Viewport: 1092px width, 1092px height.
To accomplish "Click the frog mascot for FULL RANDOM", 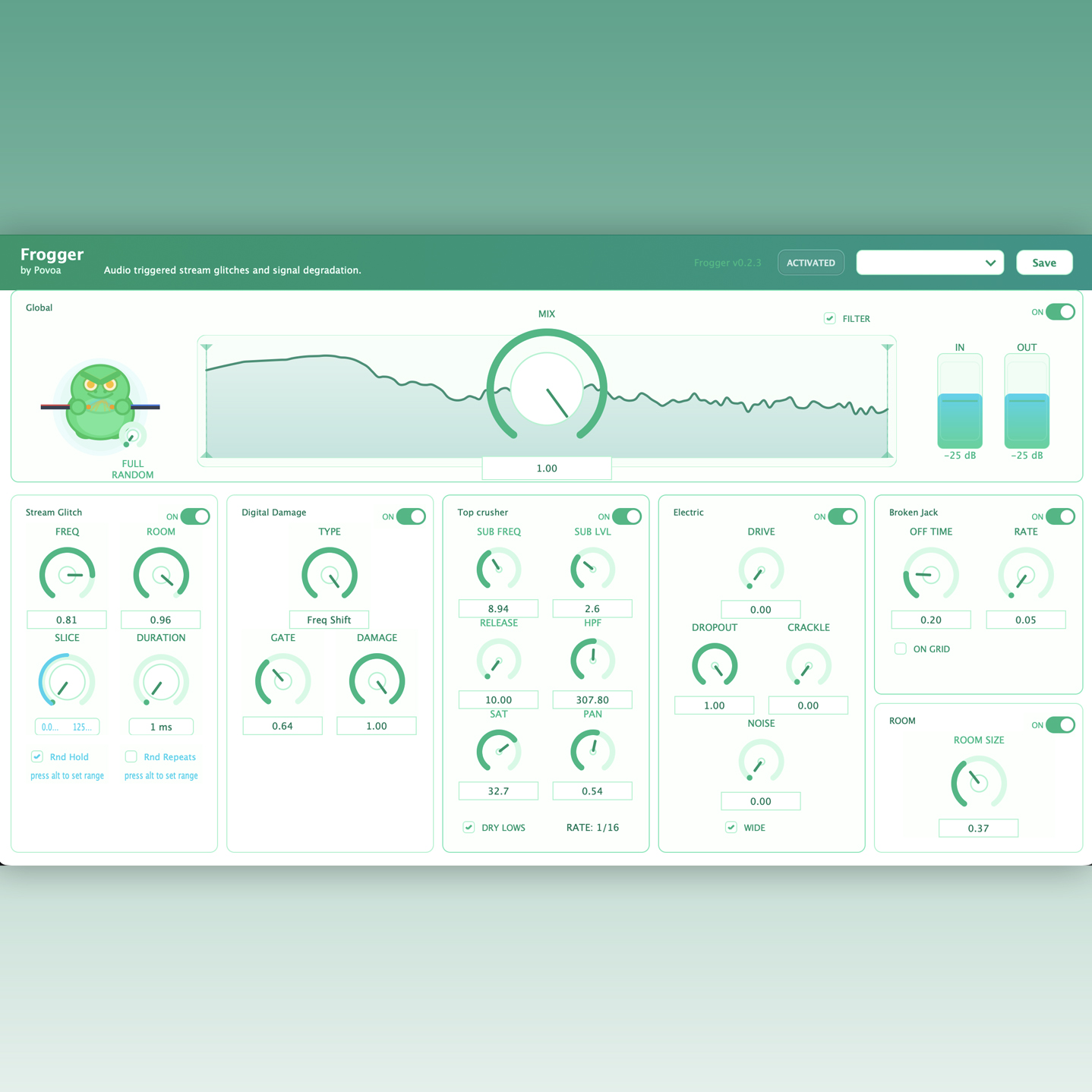I will click(99, 402).
